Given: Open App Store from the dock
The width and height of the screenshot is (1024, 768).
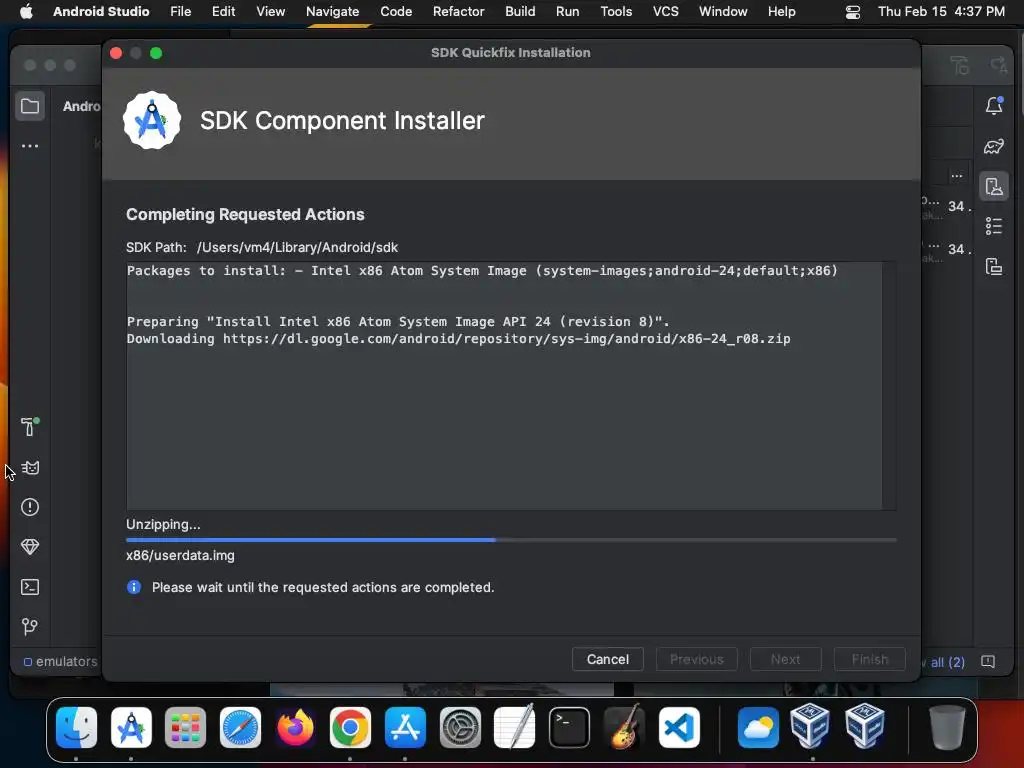Looking at the screenshot, I should pos(405,728).
